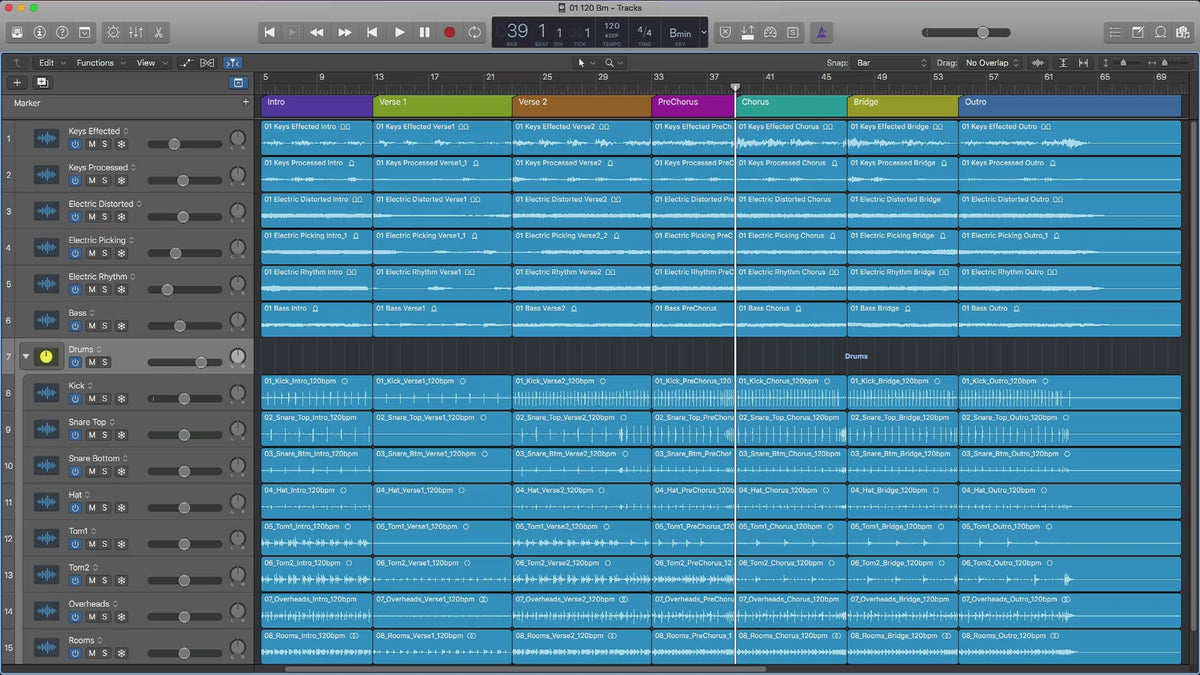Open the Library panel icon
The height and width of the screenshot is (675, 1200).
tap(17, 32)
